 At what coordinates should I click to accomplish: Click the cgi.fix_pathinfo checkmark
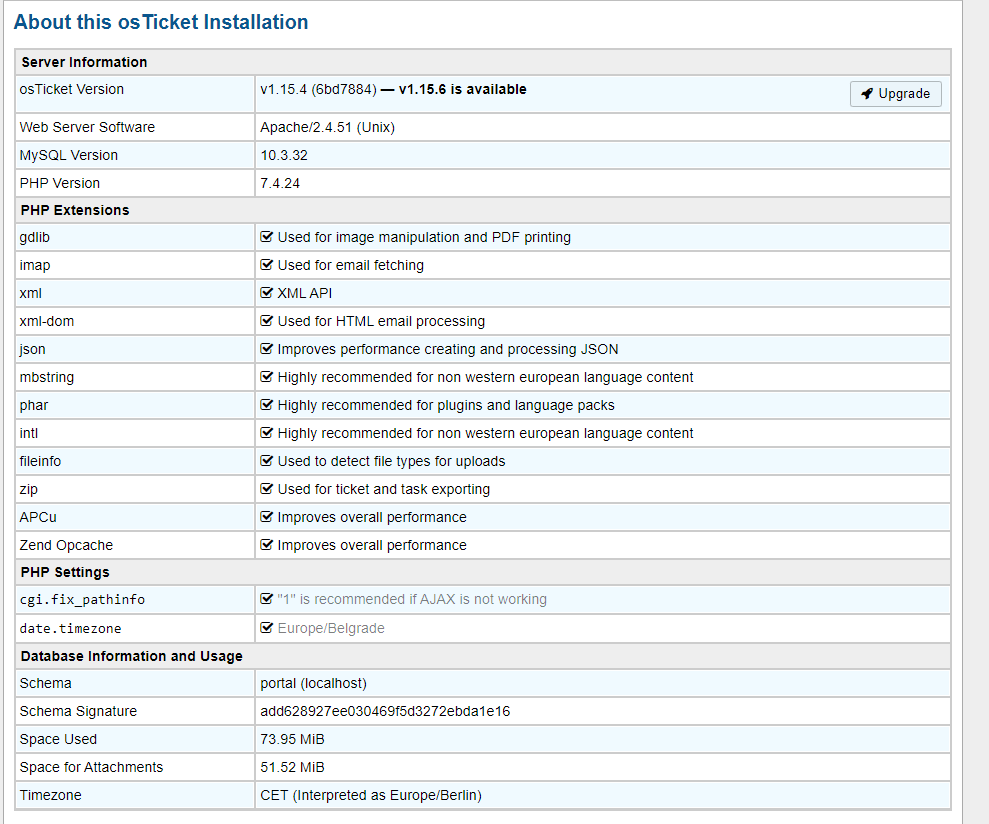point(267,599)
